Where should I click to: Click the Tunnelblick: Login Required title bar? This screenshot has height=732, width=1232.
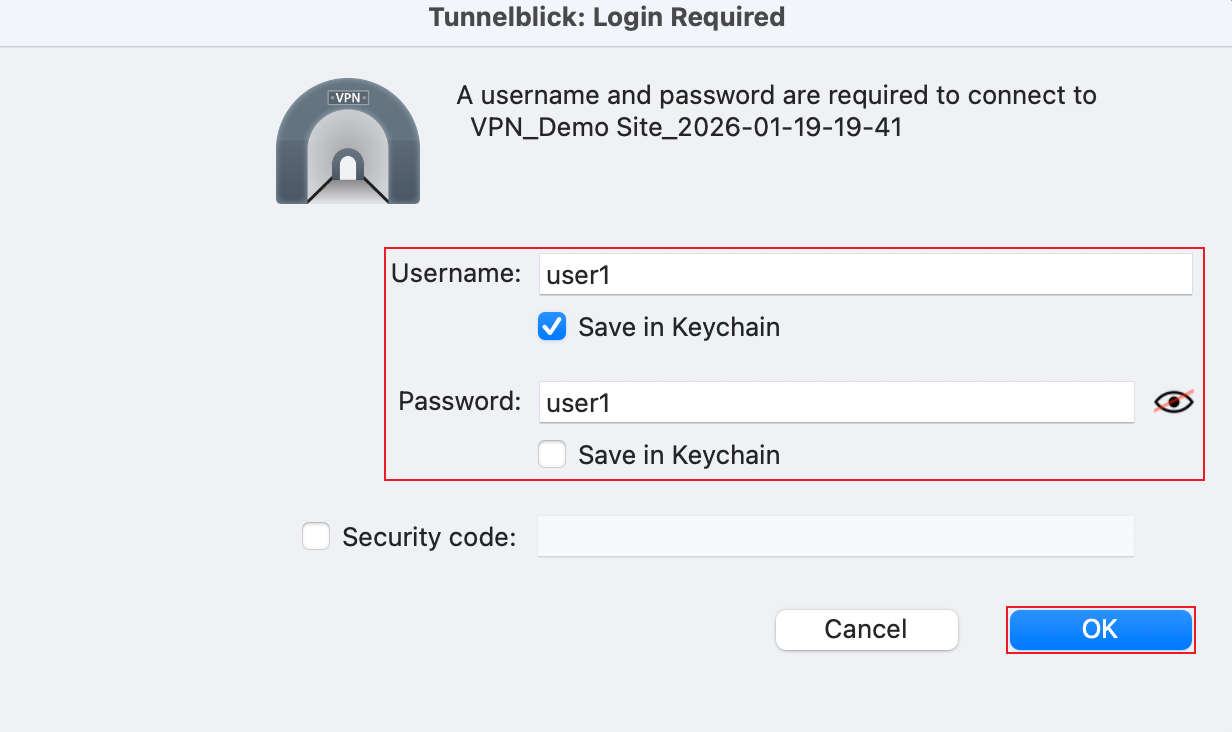click(605, 17)
